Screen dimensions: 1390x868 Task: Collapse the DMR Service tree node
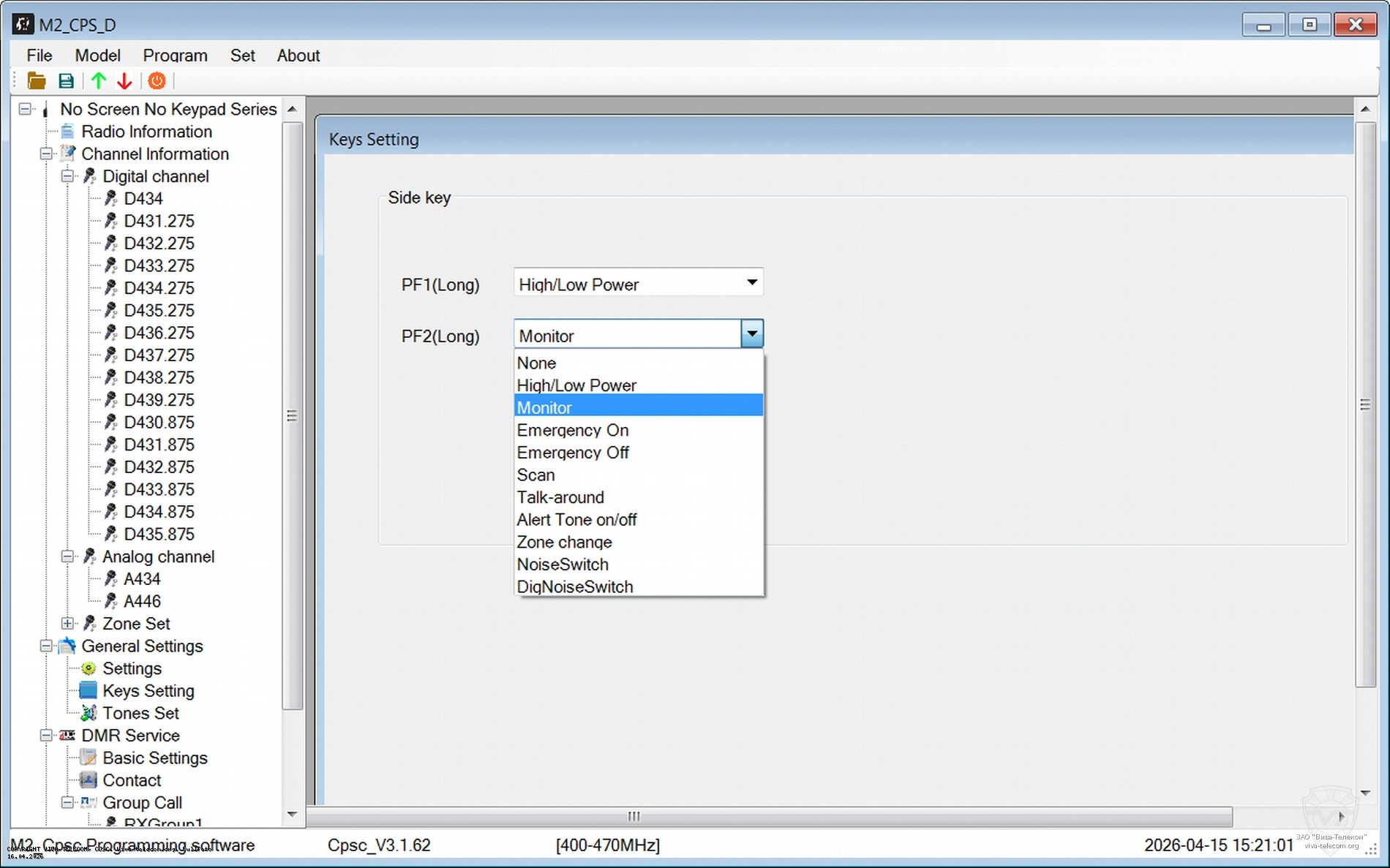click(x=46, y=736)
